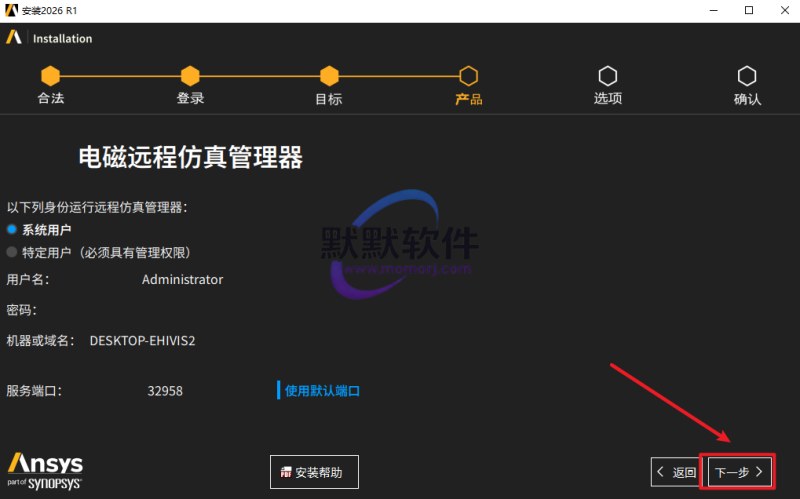Screen dimensions: 800x499
Task: Click the 登录 step hexagon icon
Action: coord(190,76)
